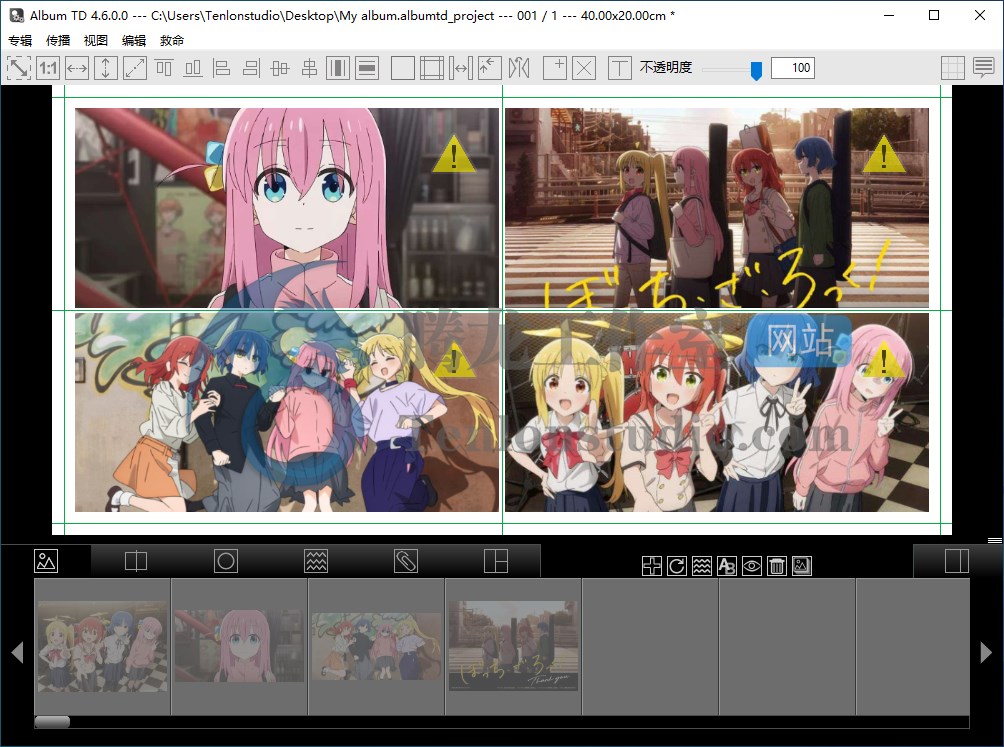Select the street crossing thumbnail

coord(514,647)
